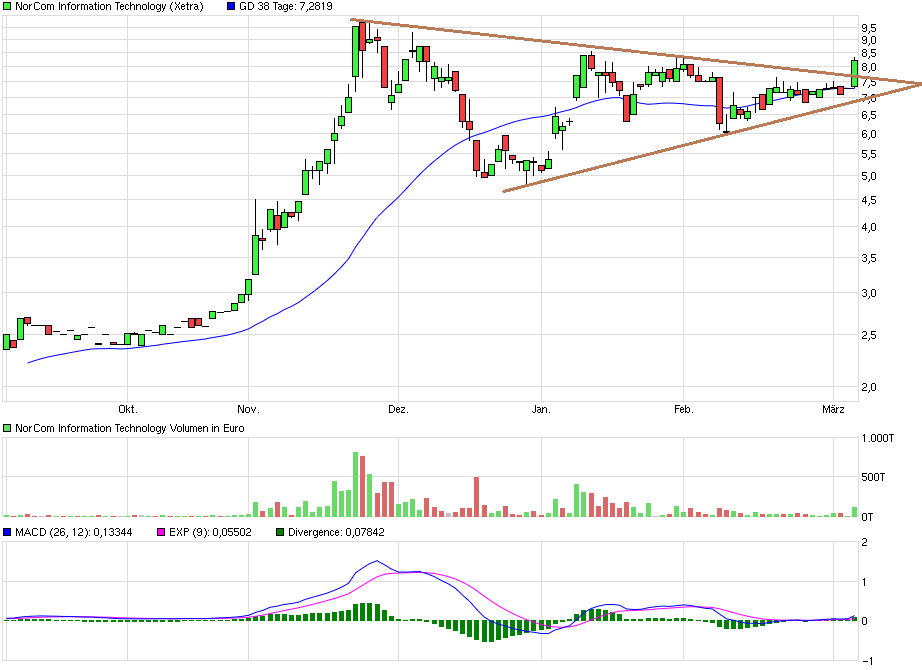This screenshot has width=922, height=670.
Task: Click the MACD axis value 2
Action: 864,542
